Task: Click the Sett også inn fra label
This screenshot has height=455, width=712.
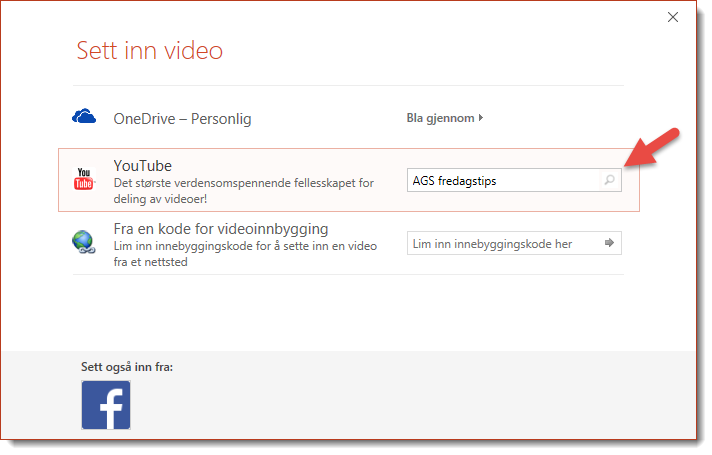Action: [127, 367]
